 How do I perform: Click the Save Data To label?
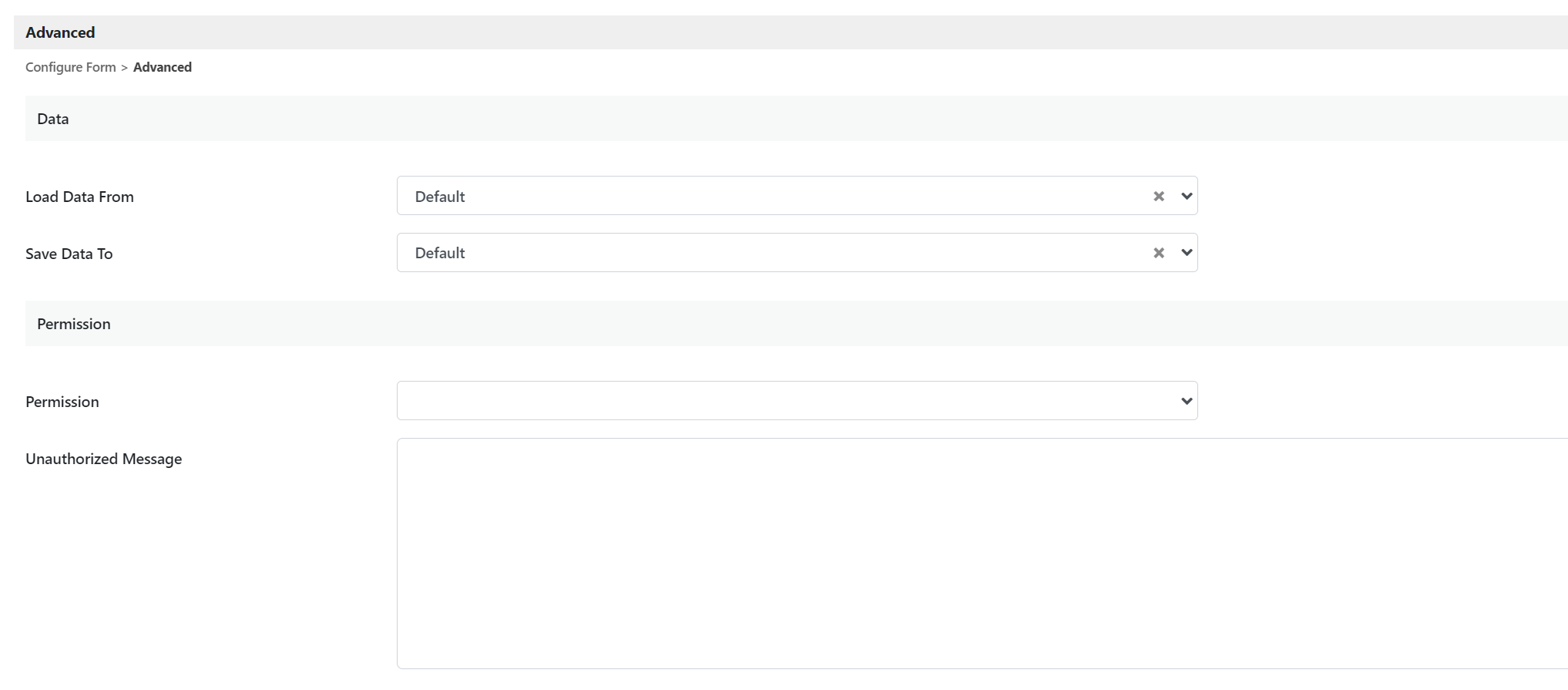tap(69, 254)
